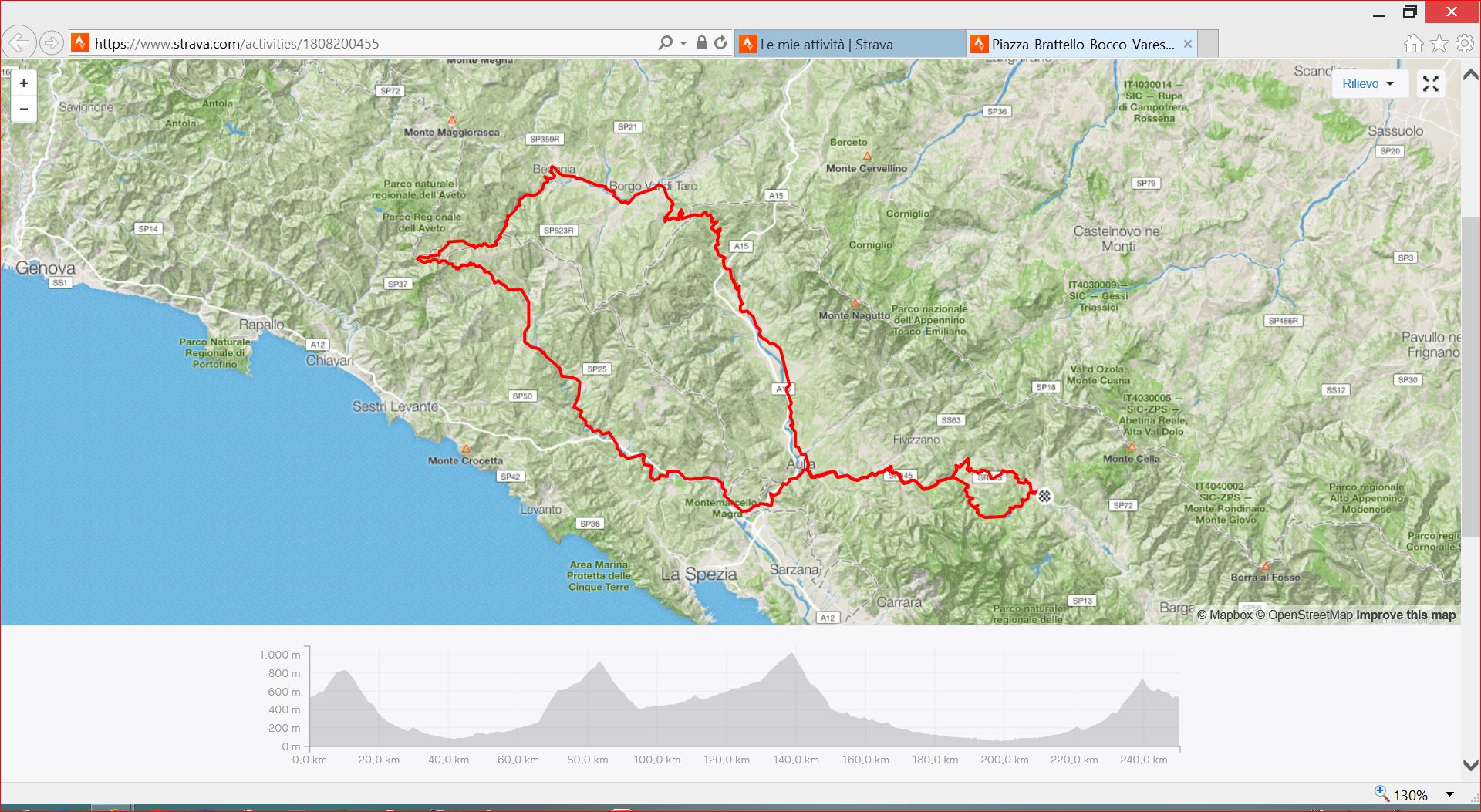Viewport: 1481px width, 812px height.
Task: Click the page zoom 130% level
Action: click(1410, 795)
